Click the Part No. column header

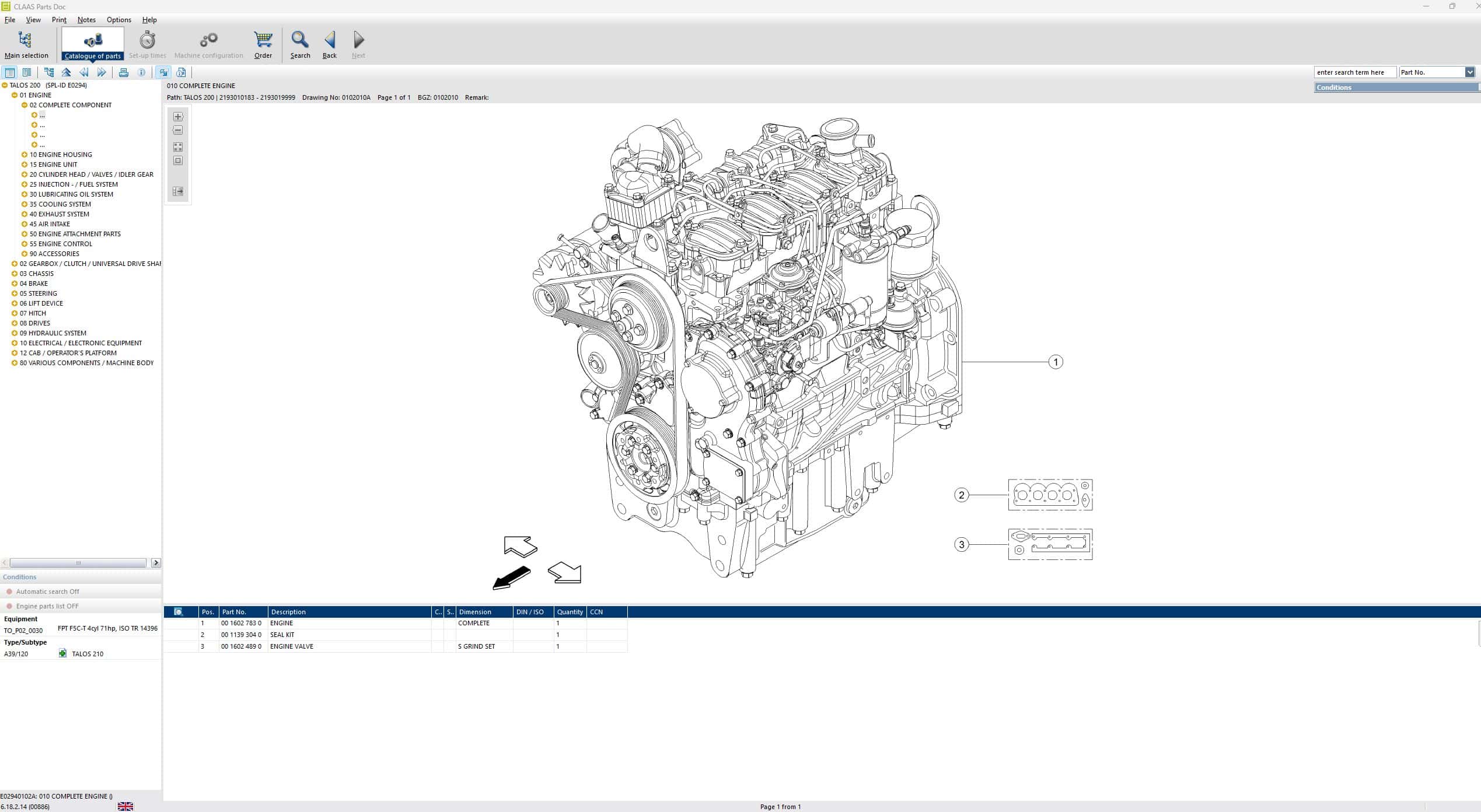click(x=243, y=612)
